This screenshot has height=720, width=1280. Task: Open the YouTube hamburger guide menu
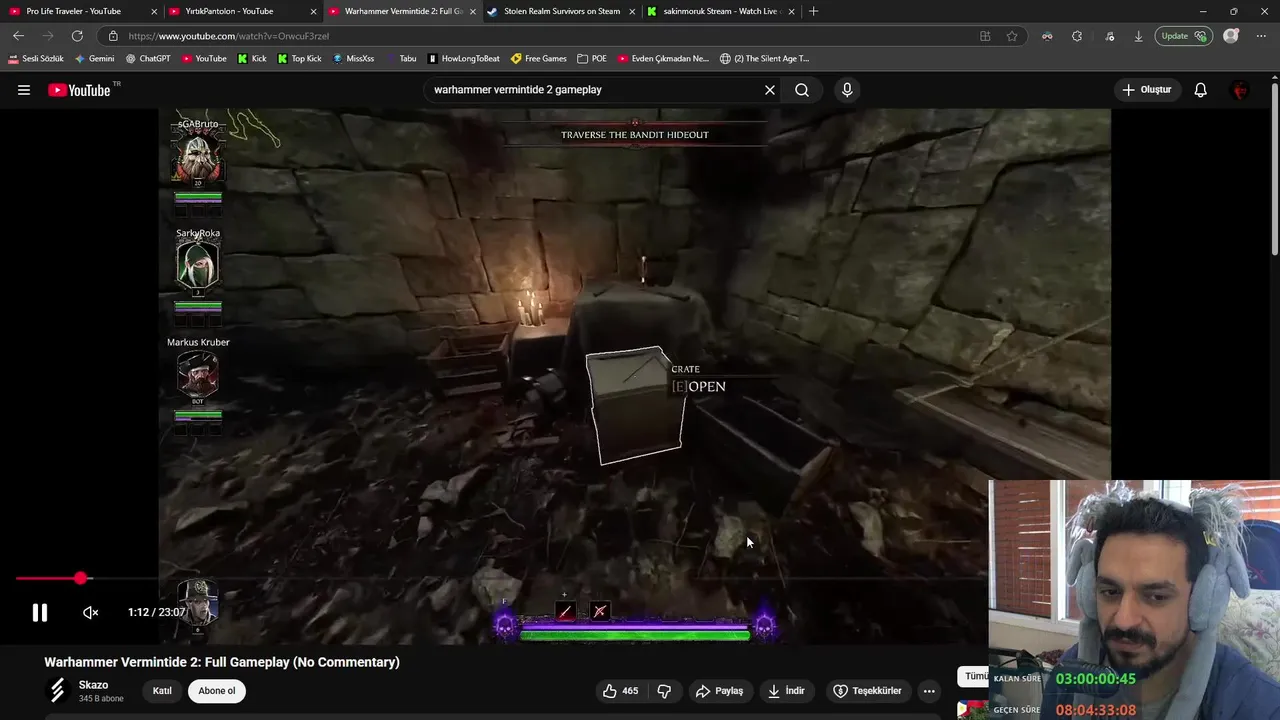point(24,90)
